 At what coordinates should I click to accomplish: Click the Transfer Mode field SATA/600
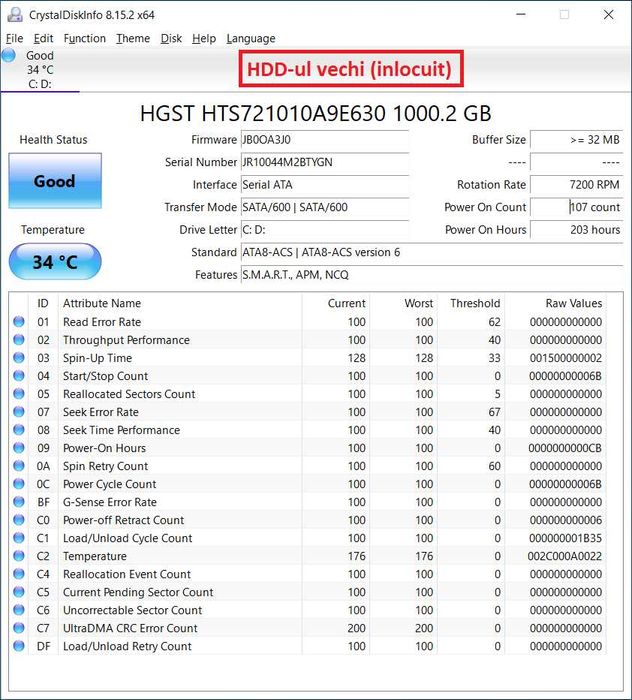(325, 207)
